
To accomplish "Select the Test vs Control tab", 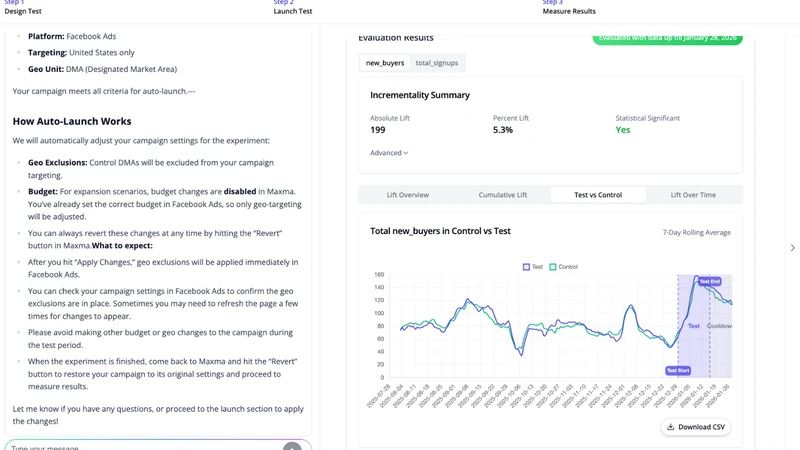I will pyautogui.click(x=598, y=195).
